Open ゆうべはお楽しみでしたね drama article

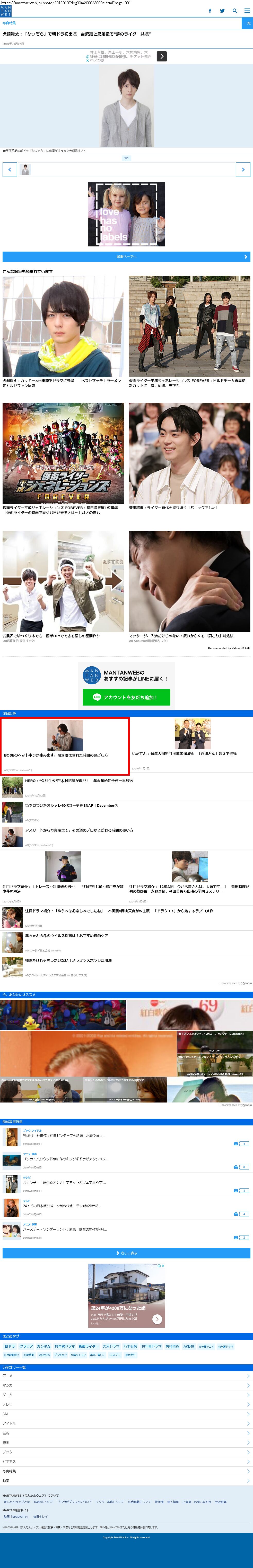tap(127, 917)
